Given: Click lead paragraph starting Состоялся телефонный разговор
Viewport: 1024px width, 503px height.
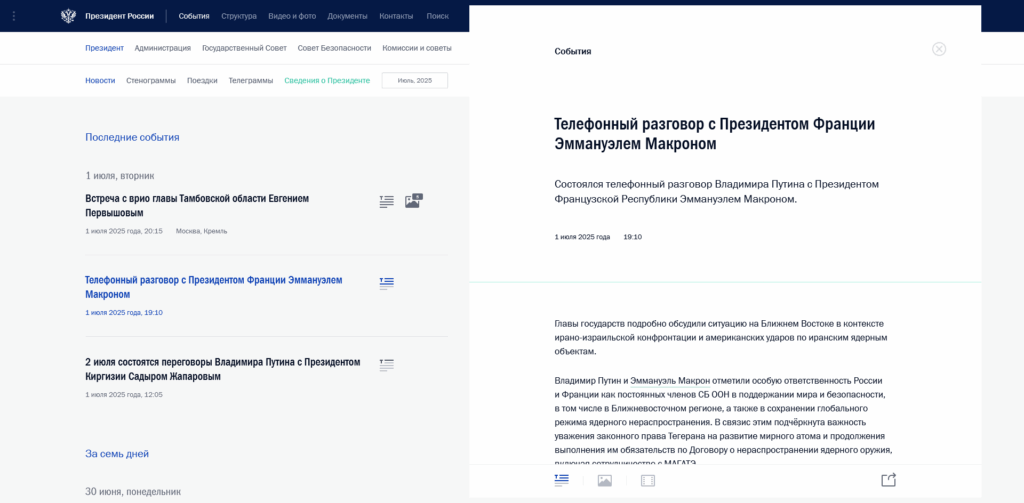Looking at the screenshot, I should (716, 191).
